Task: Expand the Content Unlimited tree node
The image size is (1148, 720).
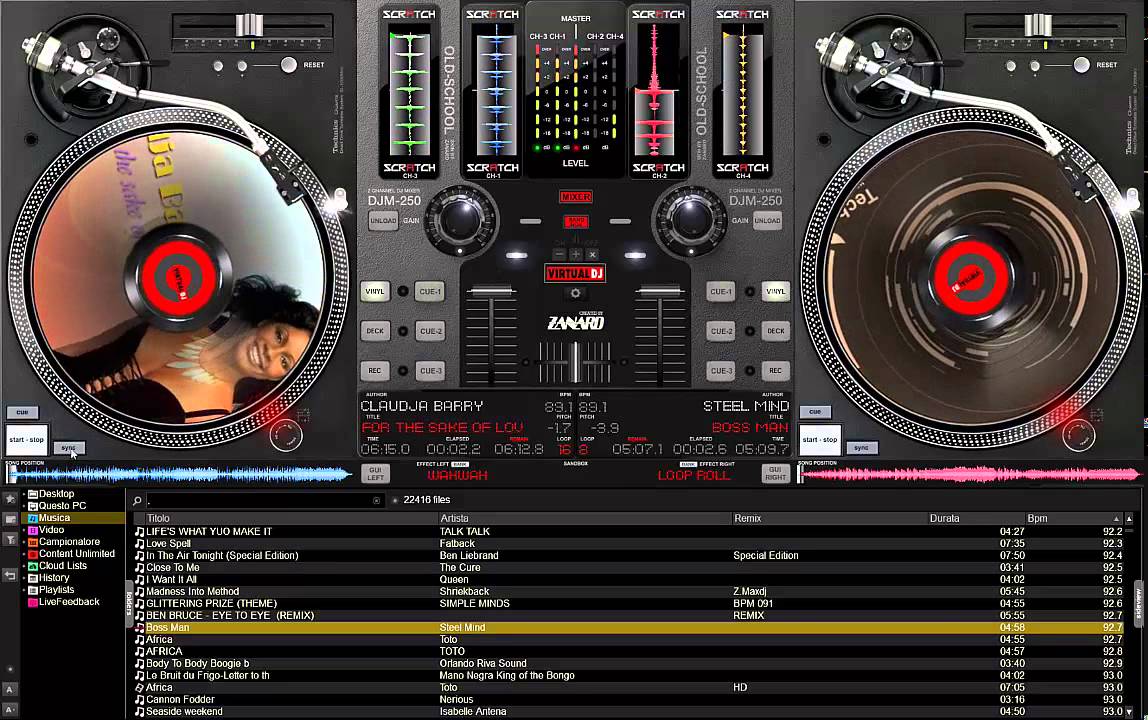Action: click(x=23, y=554)
